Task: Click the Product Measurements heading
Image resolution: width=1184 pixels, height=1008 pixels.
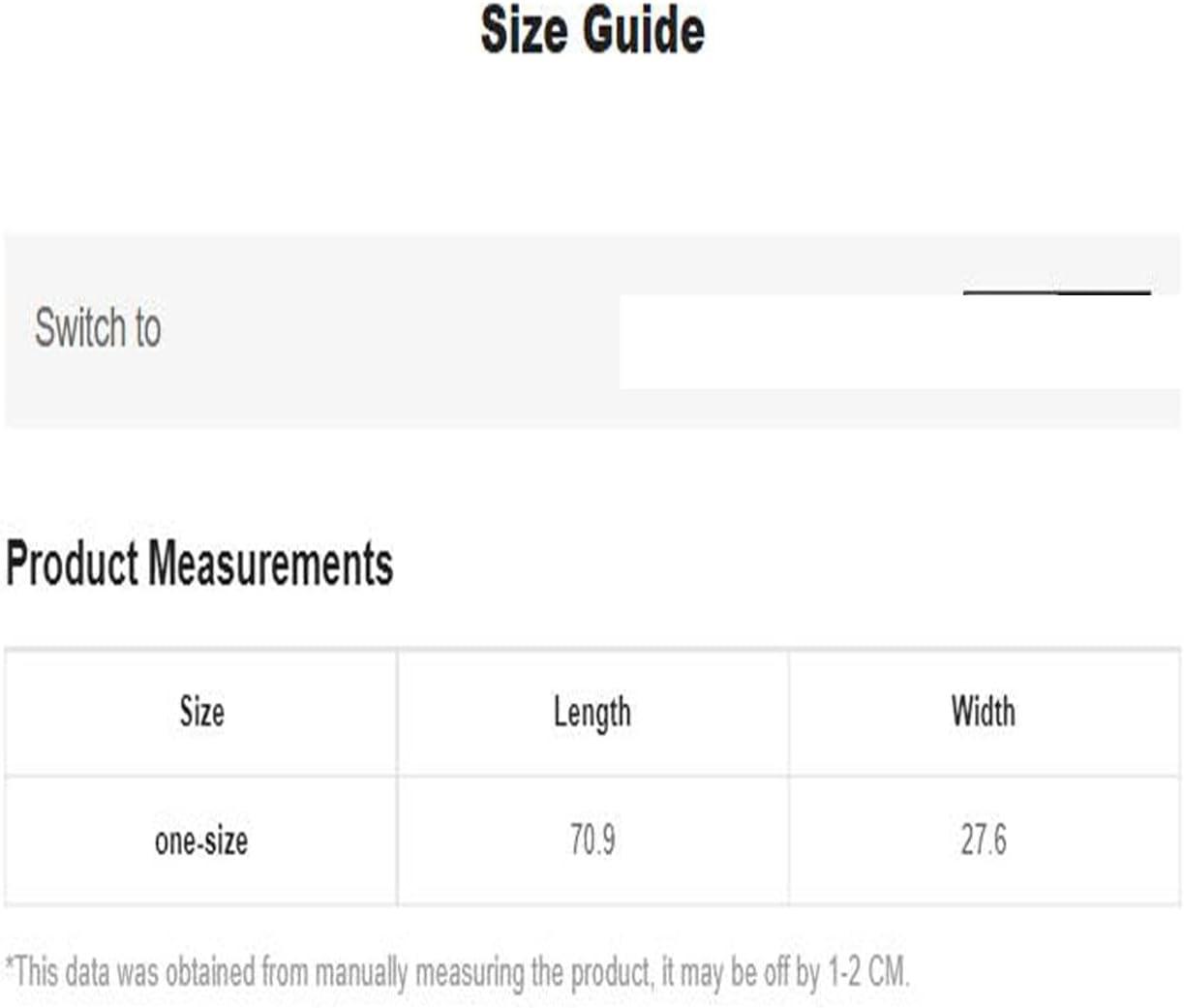Action: [x=199, y=564]
